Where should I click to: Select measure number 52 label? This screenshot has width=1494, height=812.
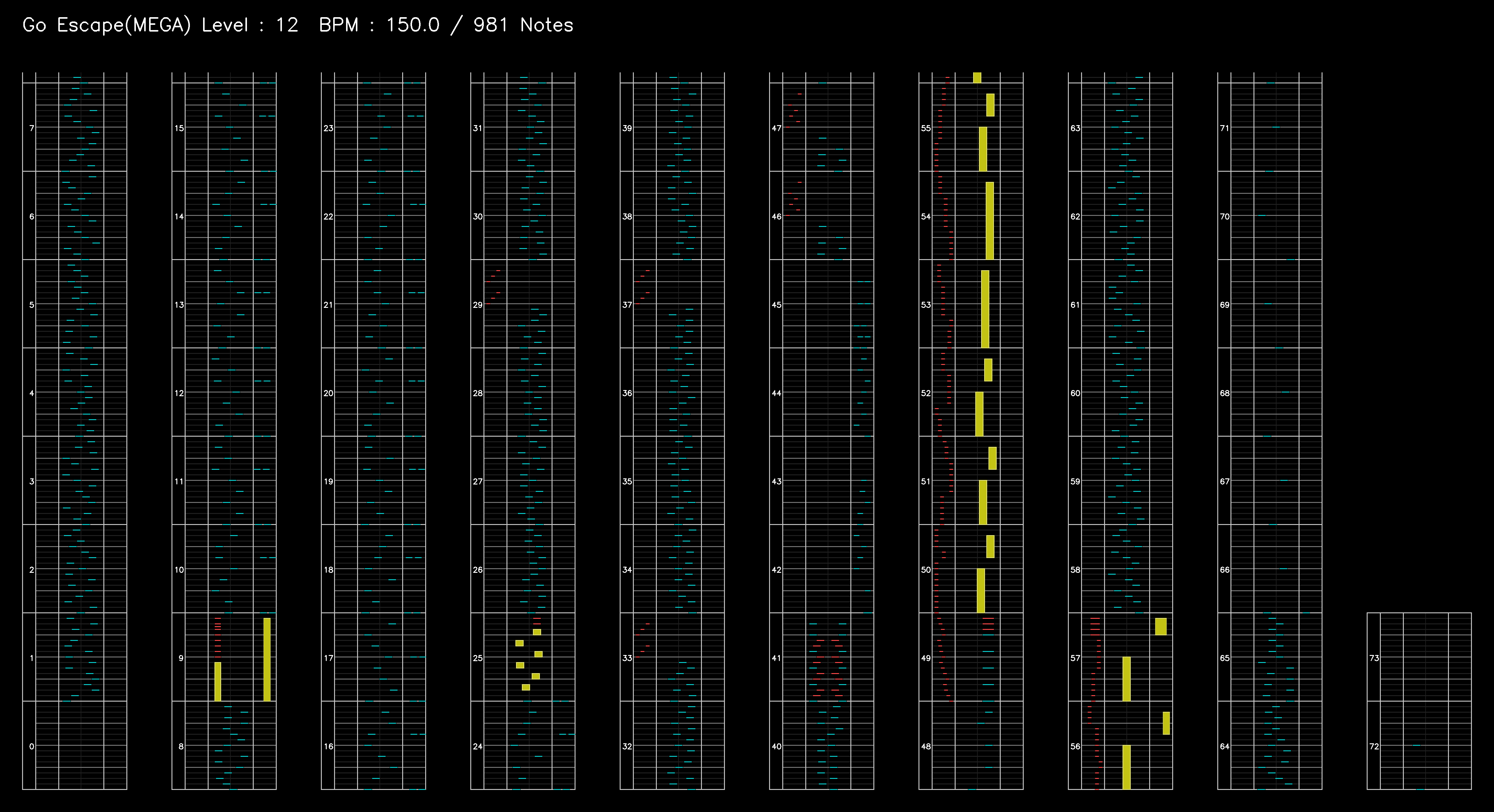pyautogui.click(x=926, y=393)
